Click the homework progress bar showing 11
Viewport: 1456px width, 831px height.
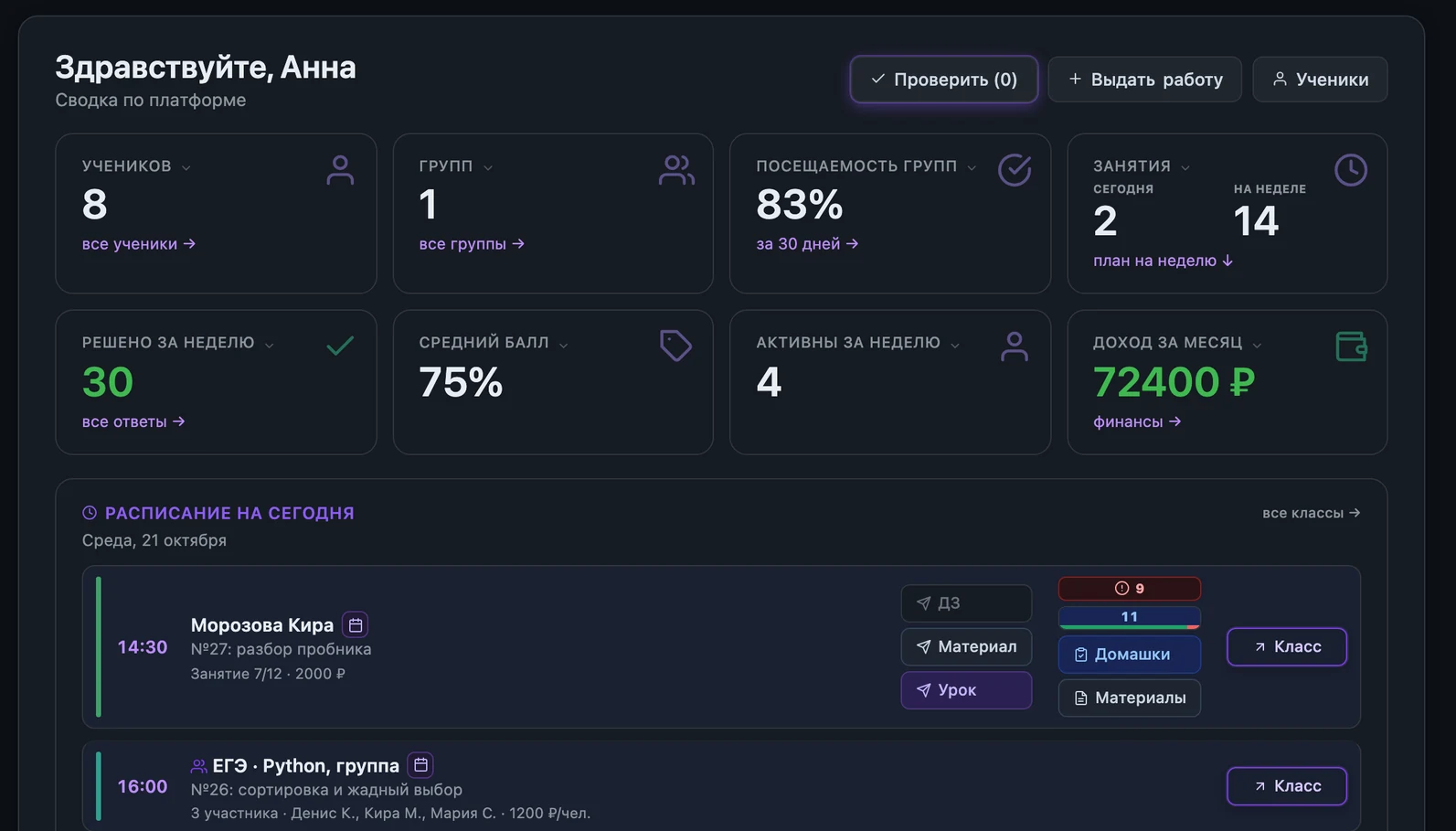point(1130,618)
